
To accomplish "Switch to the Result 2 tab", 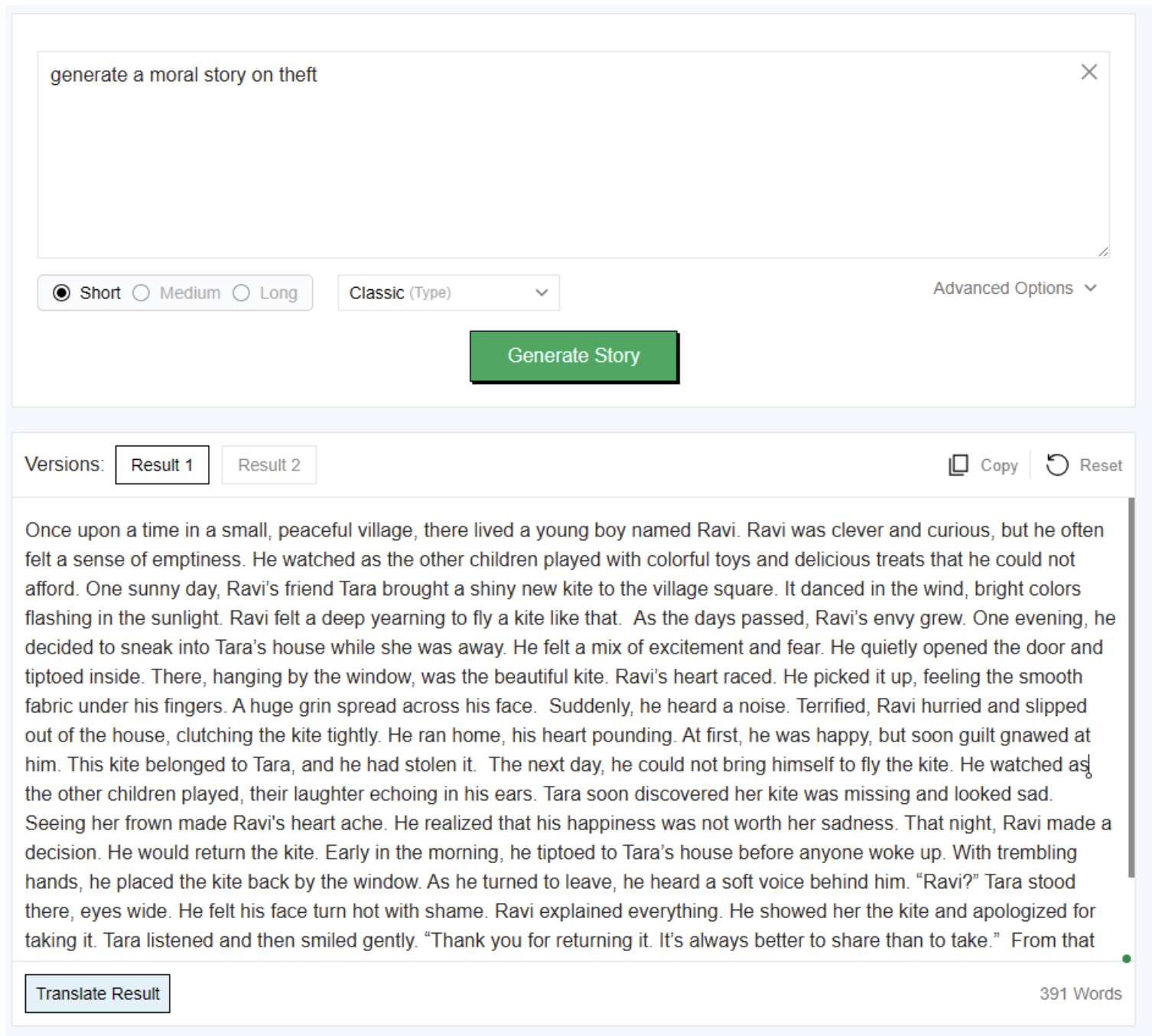I will [268, 465].
